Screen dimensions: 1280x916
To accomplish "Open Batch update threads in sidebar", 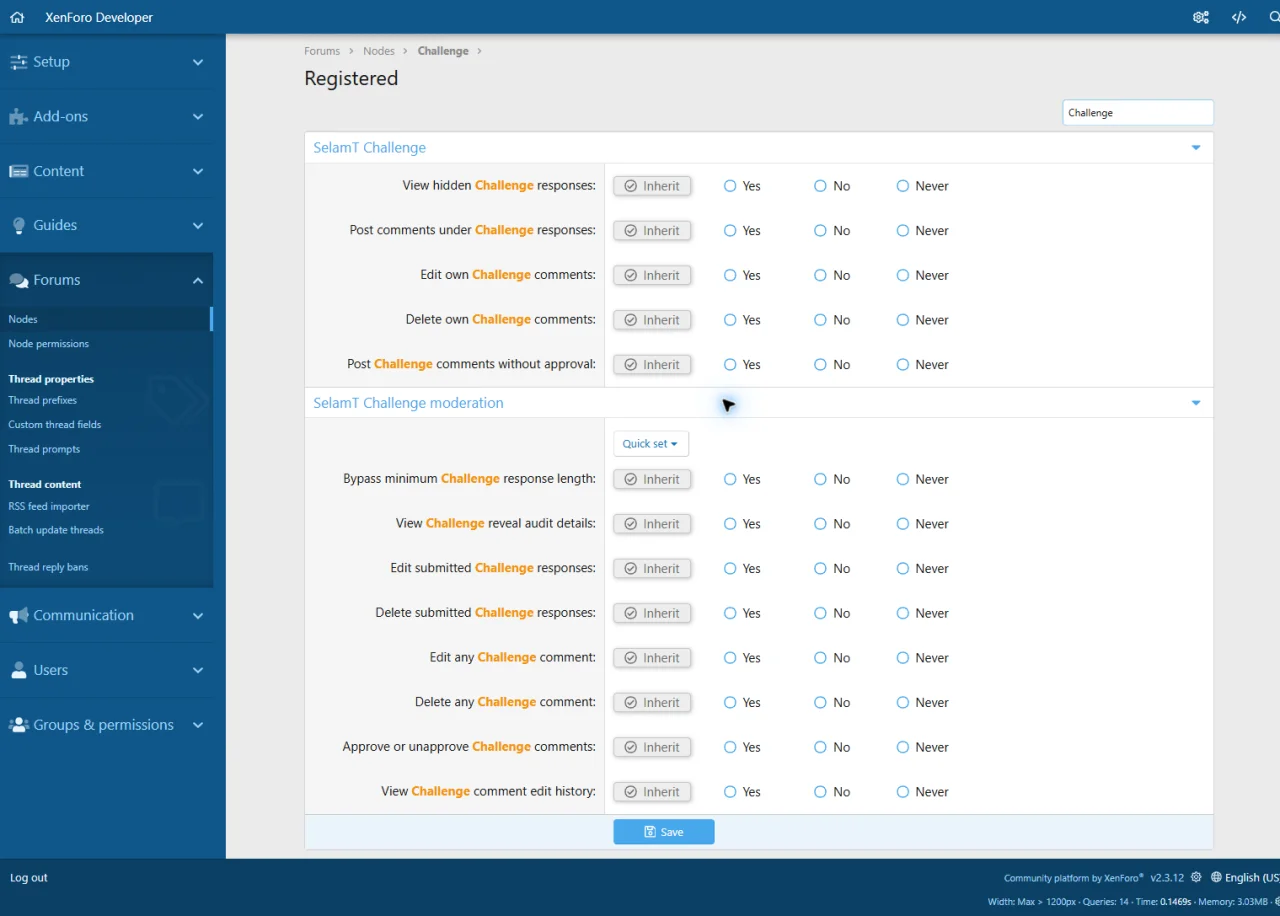I will point(56,531).
